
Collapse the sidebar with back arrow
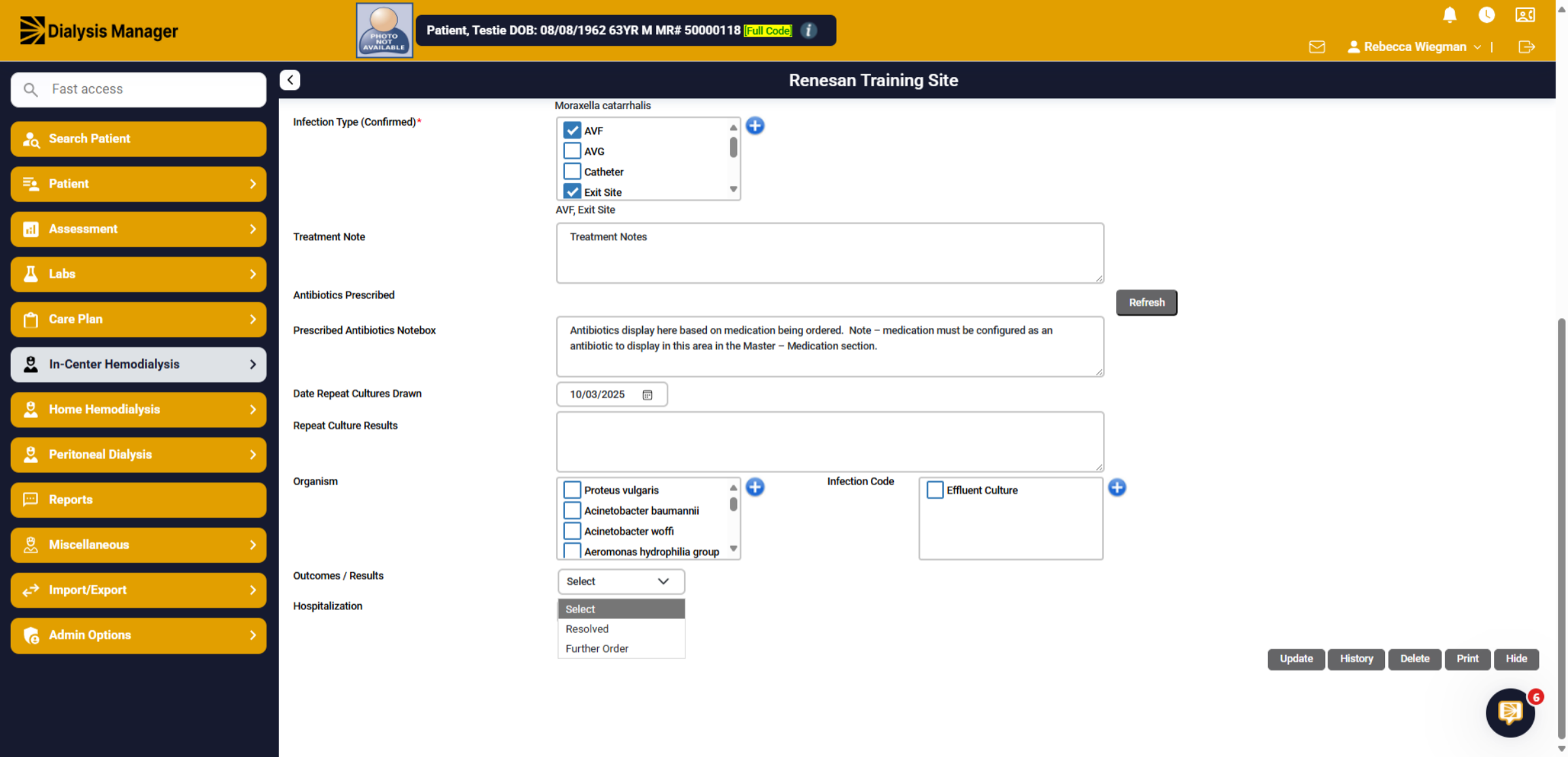[290, 80]
